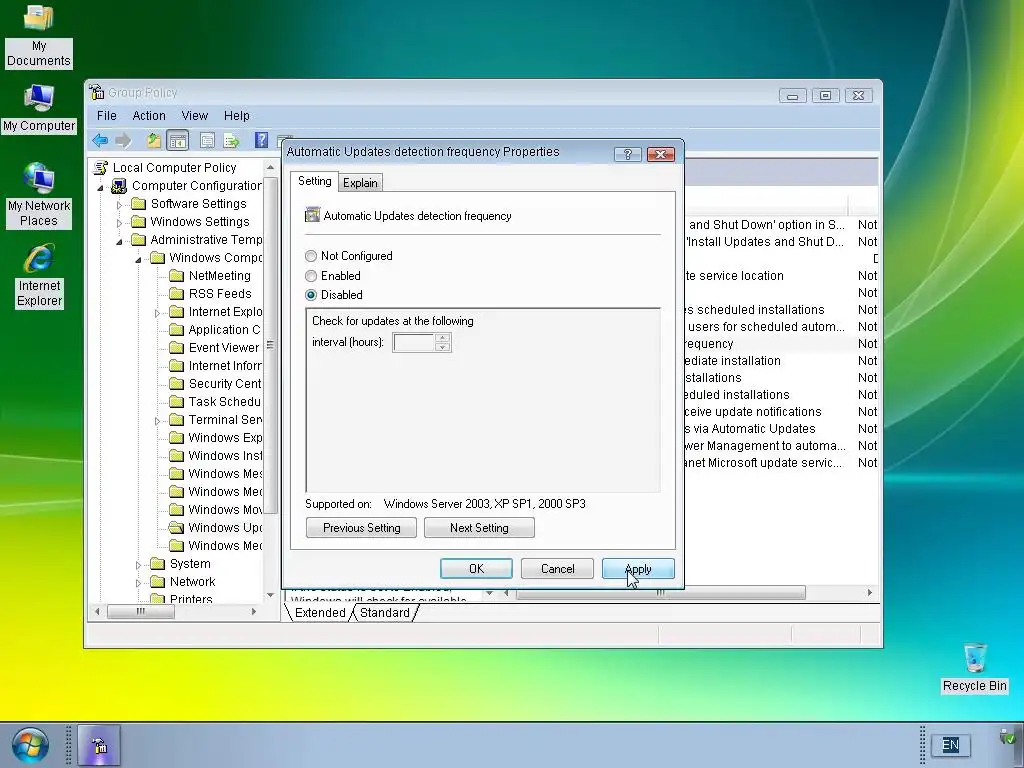
Task: Click the tree pane scroll down arrow
Action: (270, 594)
